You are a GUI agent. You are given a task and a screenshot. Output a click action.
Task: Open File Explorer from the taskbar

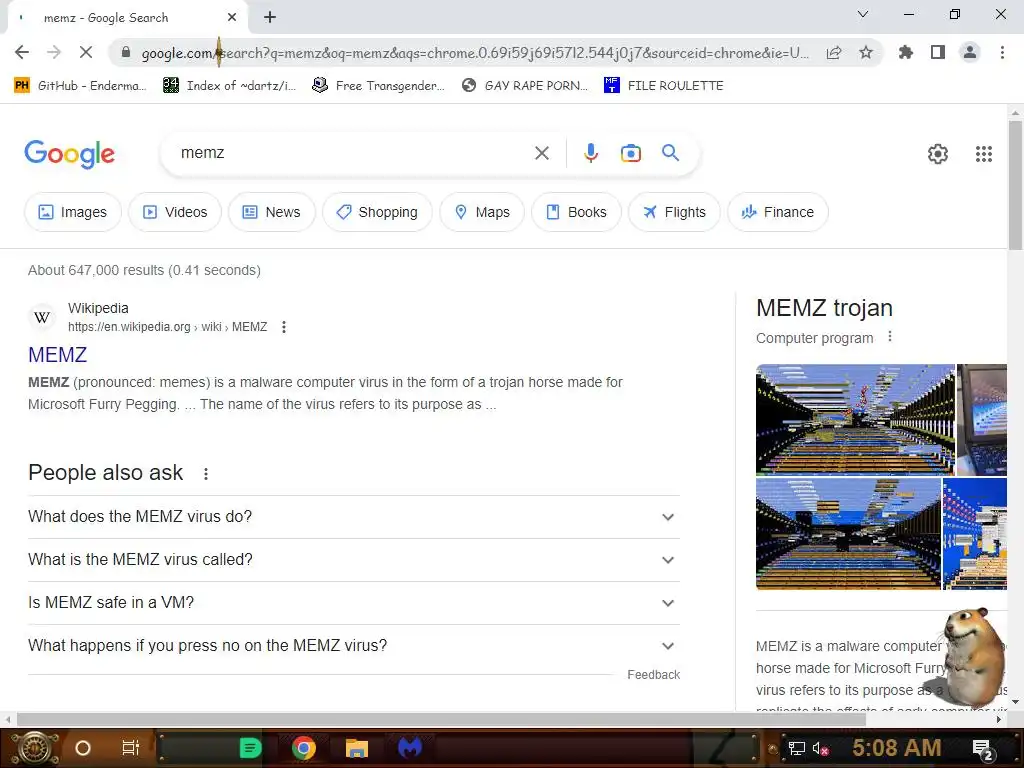(357, 748)
